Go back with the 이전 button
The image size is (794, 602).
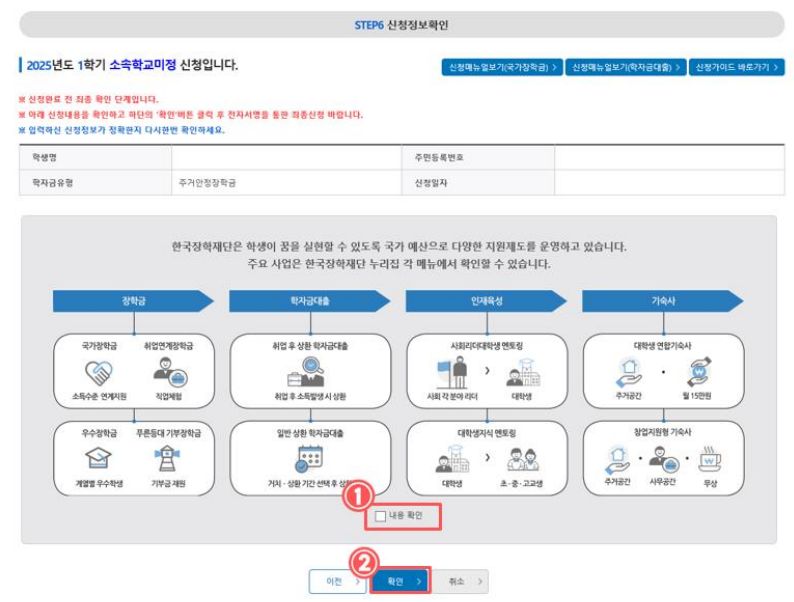point(337,581)
